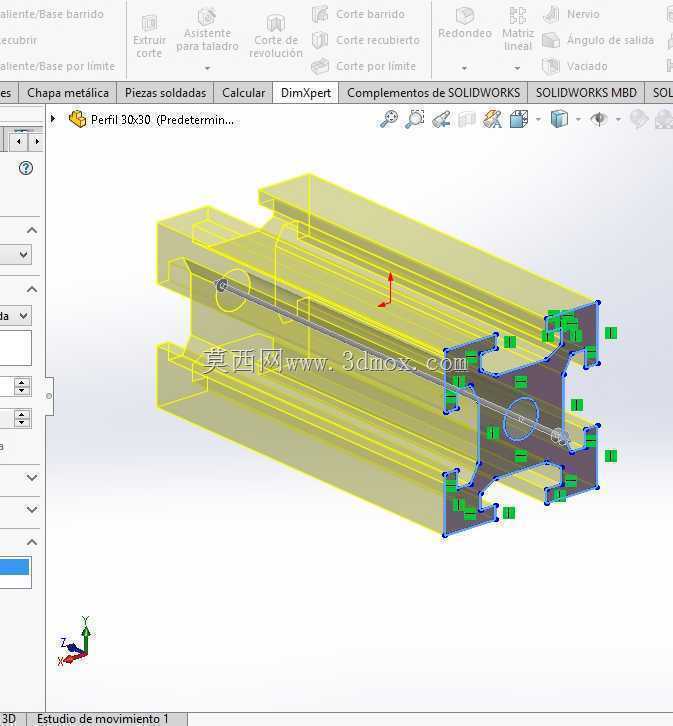Toggle the Hide/Show Items eye icon
The image size is (673, 726).
pos(599,119)
